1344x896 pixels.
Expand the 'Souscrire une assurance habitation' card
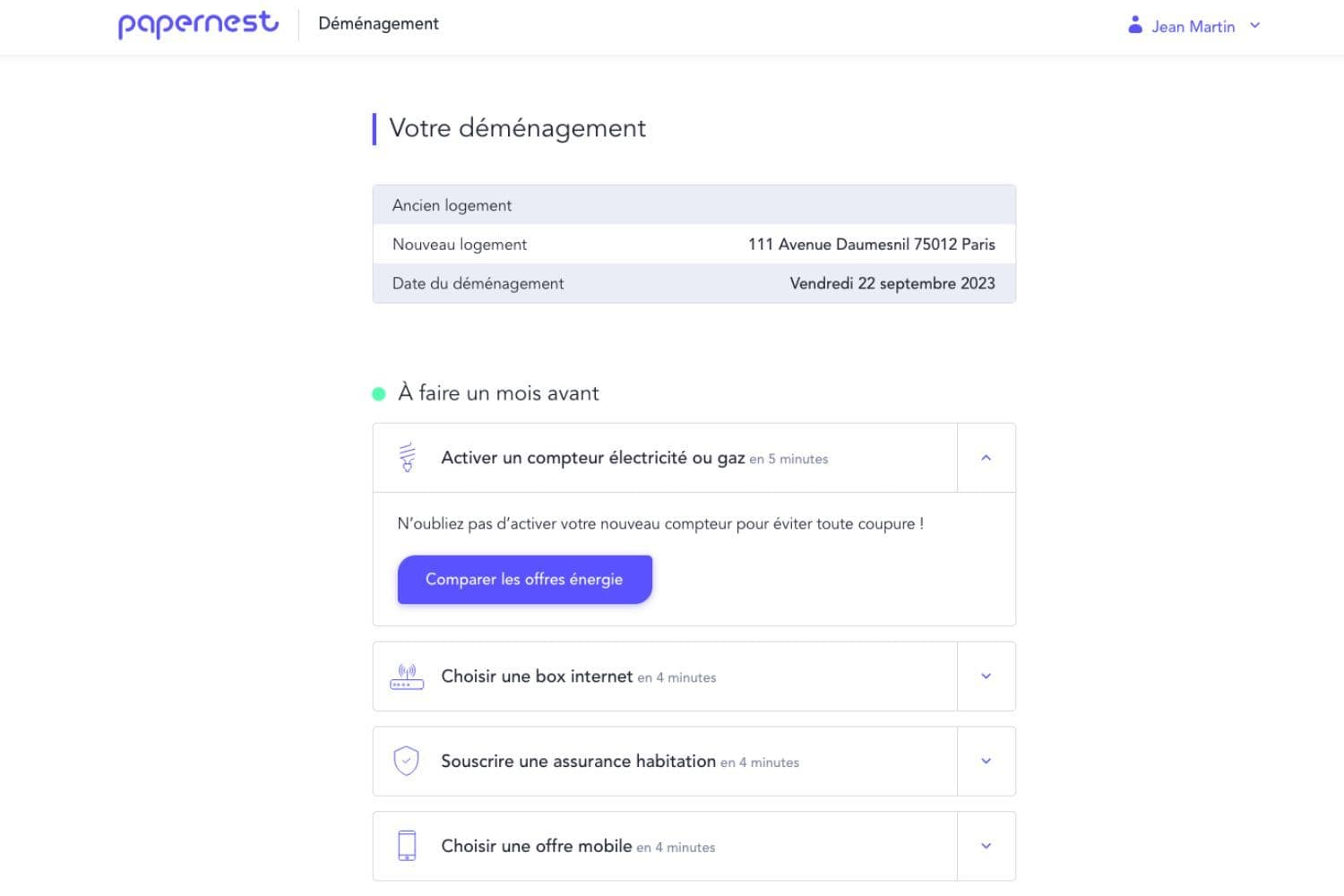click(x=986, y=761)
